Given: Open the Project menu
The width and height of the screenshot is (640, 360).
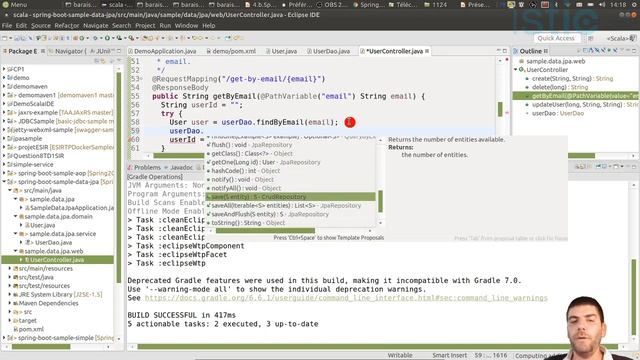Looking at the screenshot, I should (145, 25).
